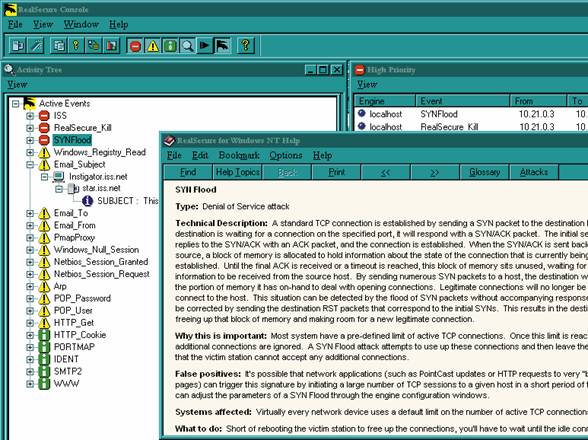Expand the Windows_Registry_Read node
Image resolution: width=588 pixels, height=440 pixels.
coord(30,153)
